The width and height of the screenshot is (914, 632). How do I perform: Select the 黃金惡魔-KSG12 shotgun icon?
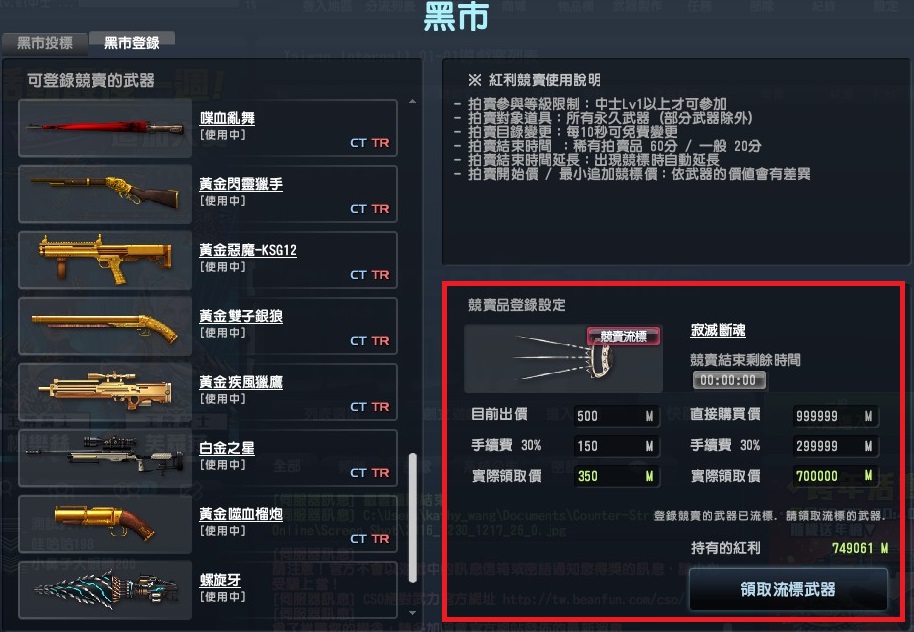click(x=105, y=260)
